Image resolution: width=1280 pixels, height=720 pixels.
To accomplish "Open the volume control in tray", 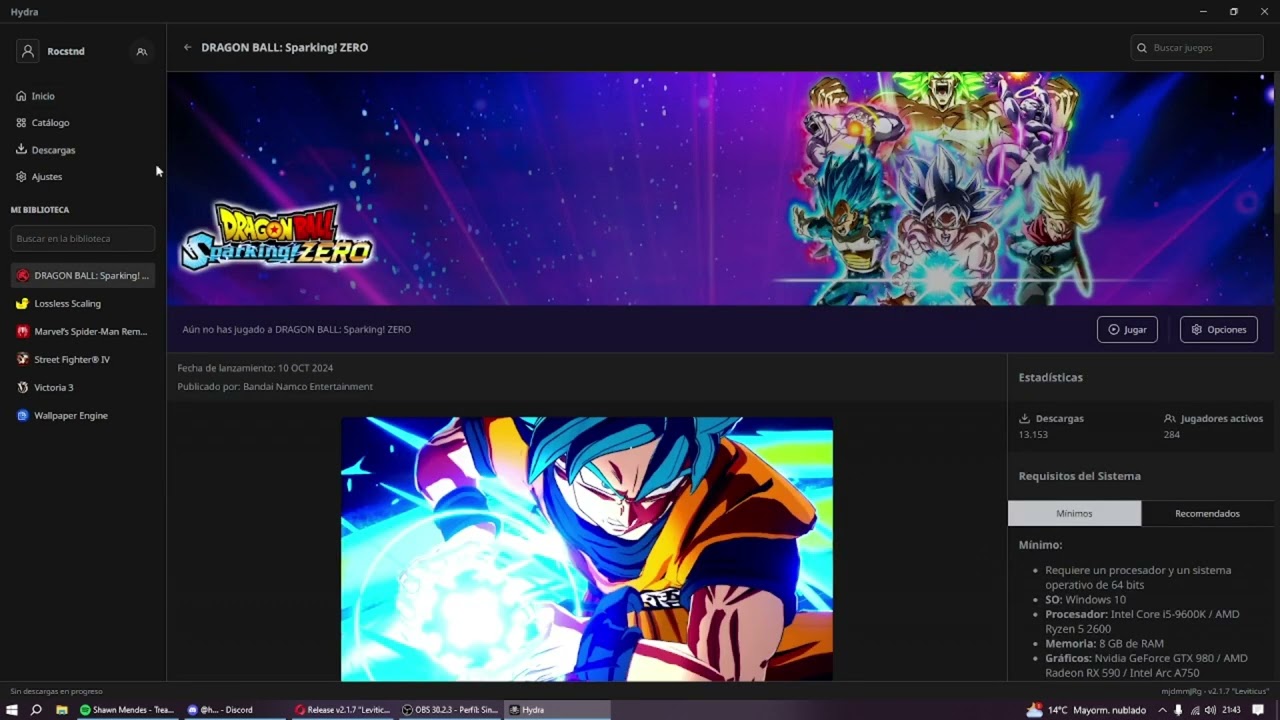I will coord(1211,710).
